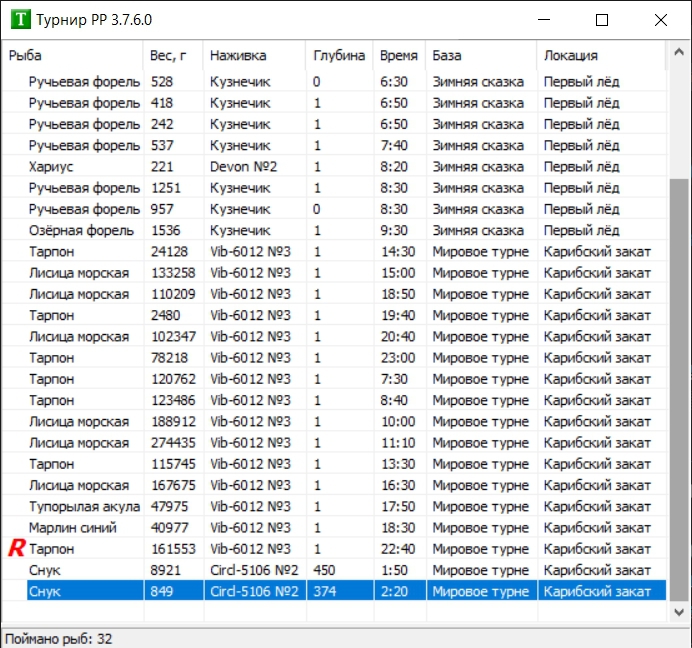Click the scrollbar up arrow
The image size is (692, 648).
tap(679, 52)
